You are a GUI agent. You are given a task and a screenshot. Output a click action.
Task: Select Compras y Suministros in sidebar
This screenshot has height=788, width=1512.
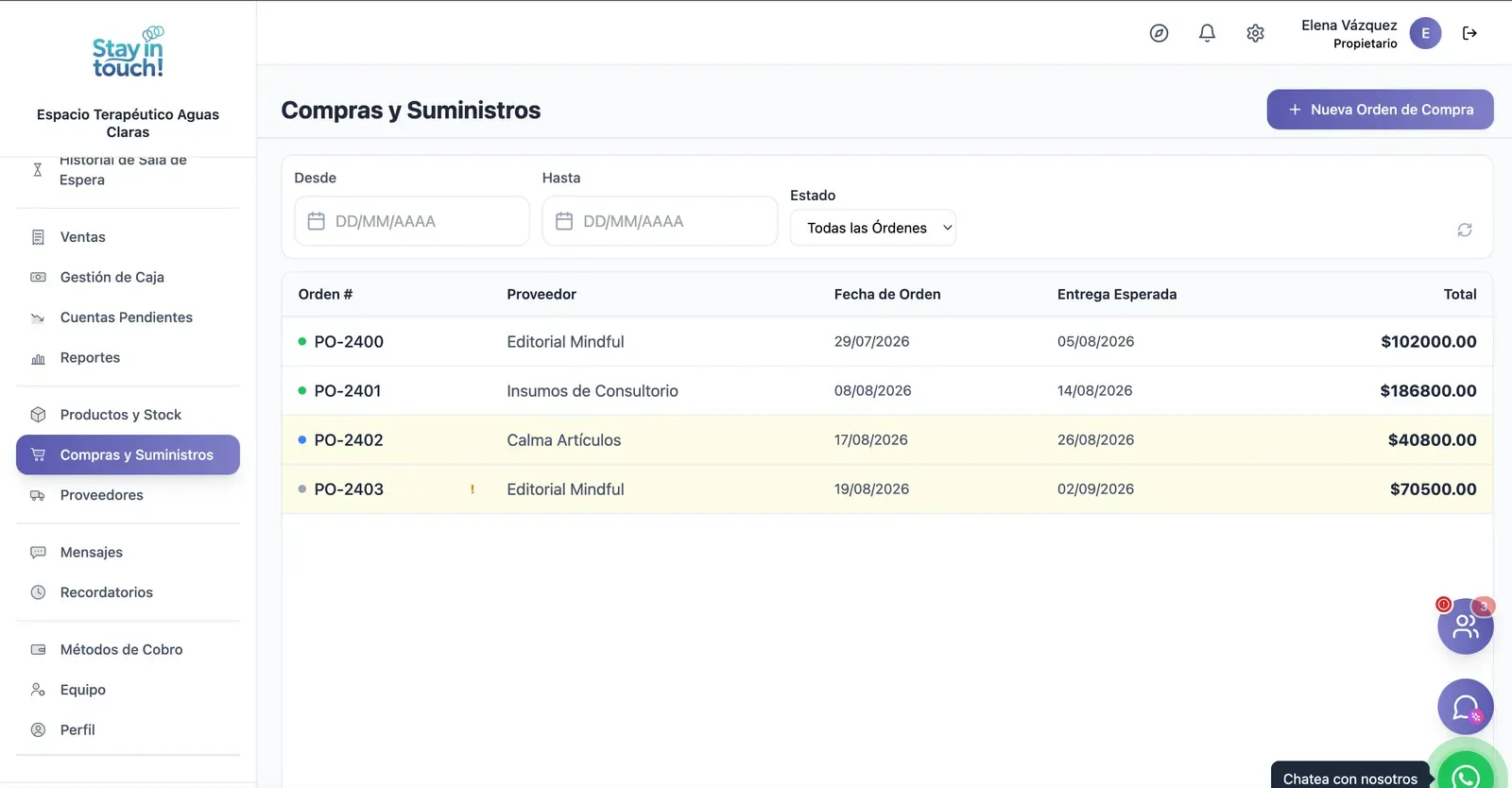pos(128,454)
